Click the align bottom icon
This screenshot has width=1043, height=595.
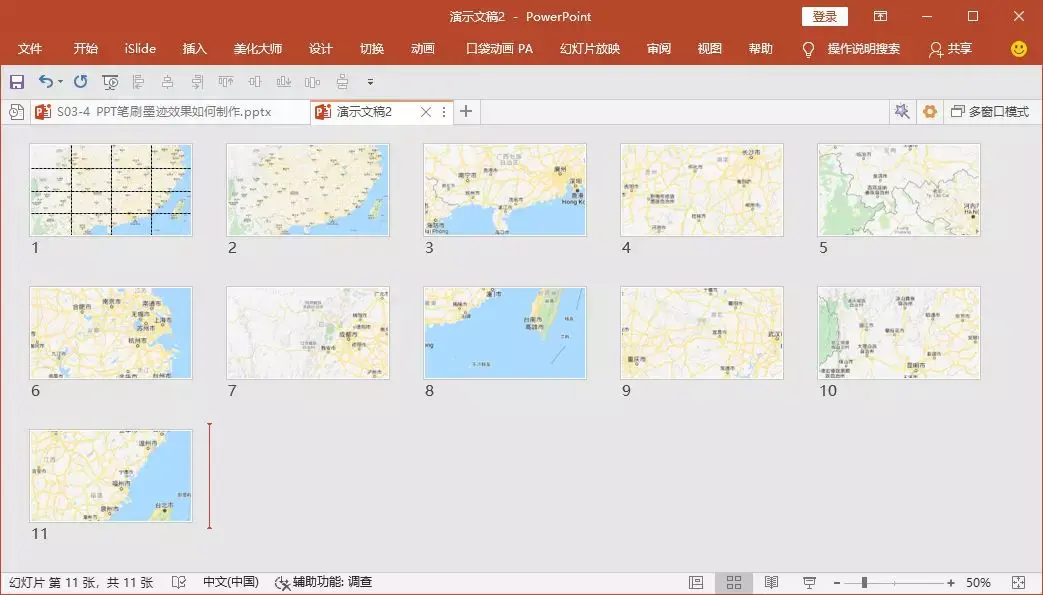[x=284, y=82]
